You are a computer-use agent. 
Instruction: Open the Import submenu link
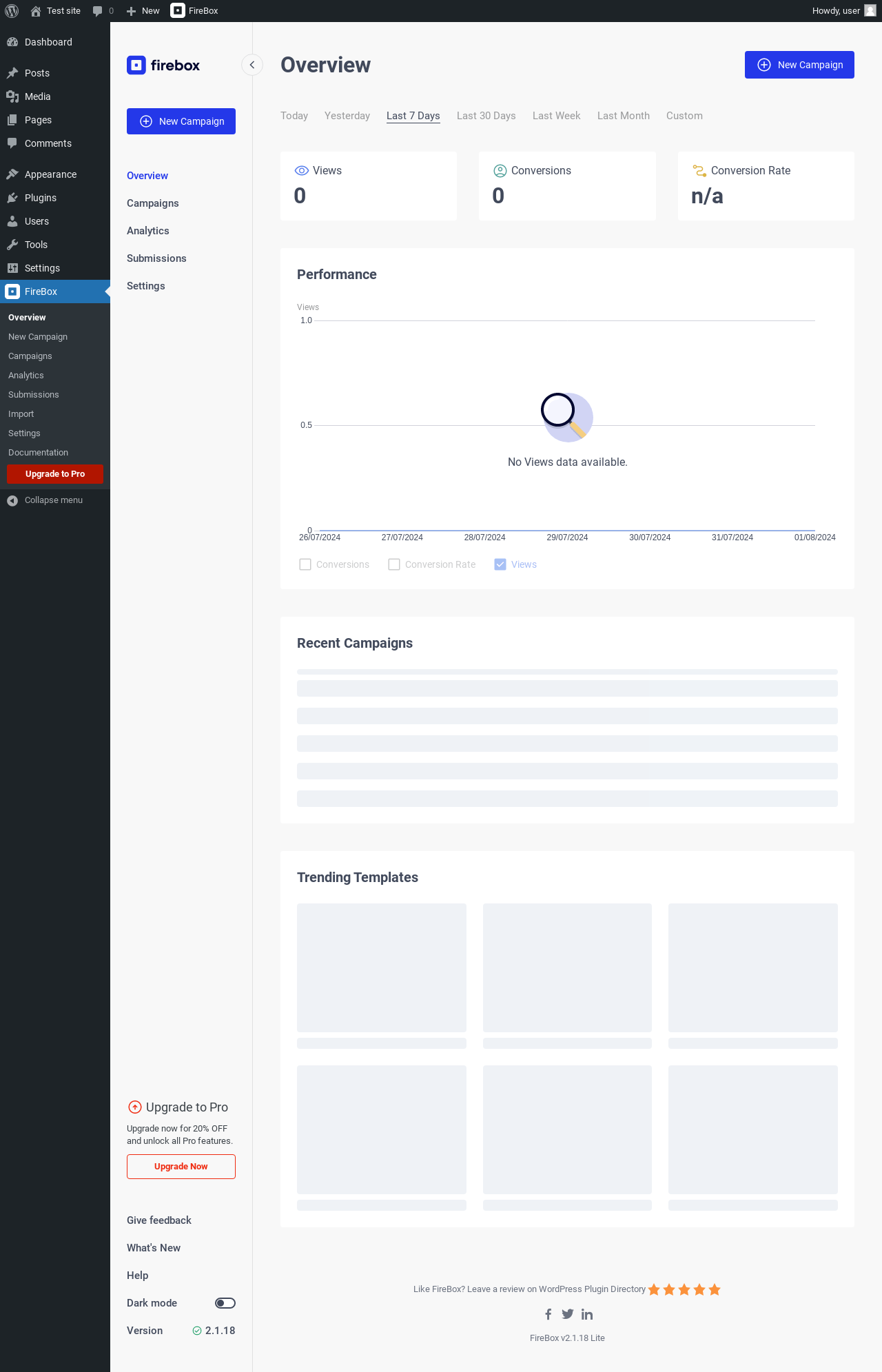21,414
